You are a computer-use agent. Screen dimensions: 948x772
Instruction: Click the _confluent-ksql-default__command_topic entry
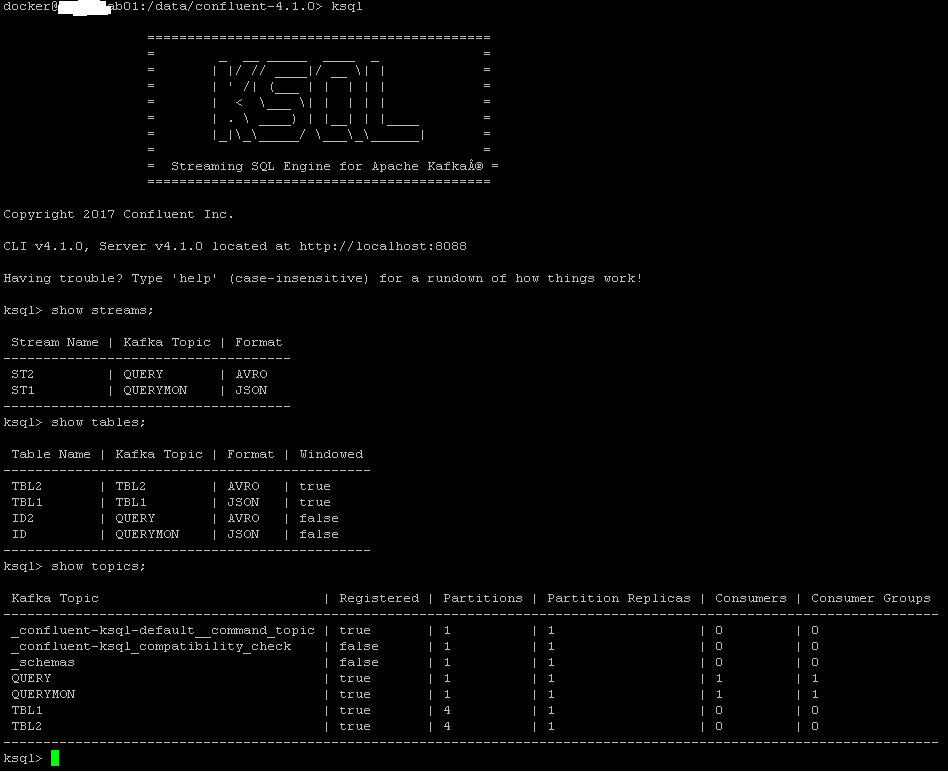(x=160, y=630)
